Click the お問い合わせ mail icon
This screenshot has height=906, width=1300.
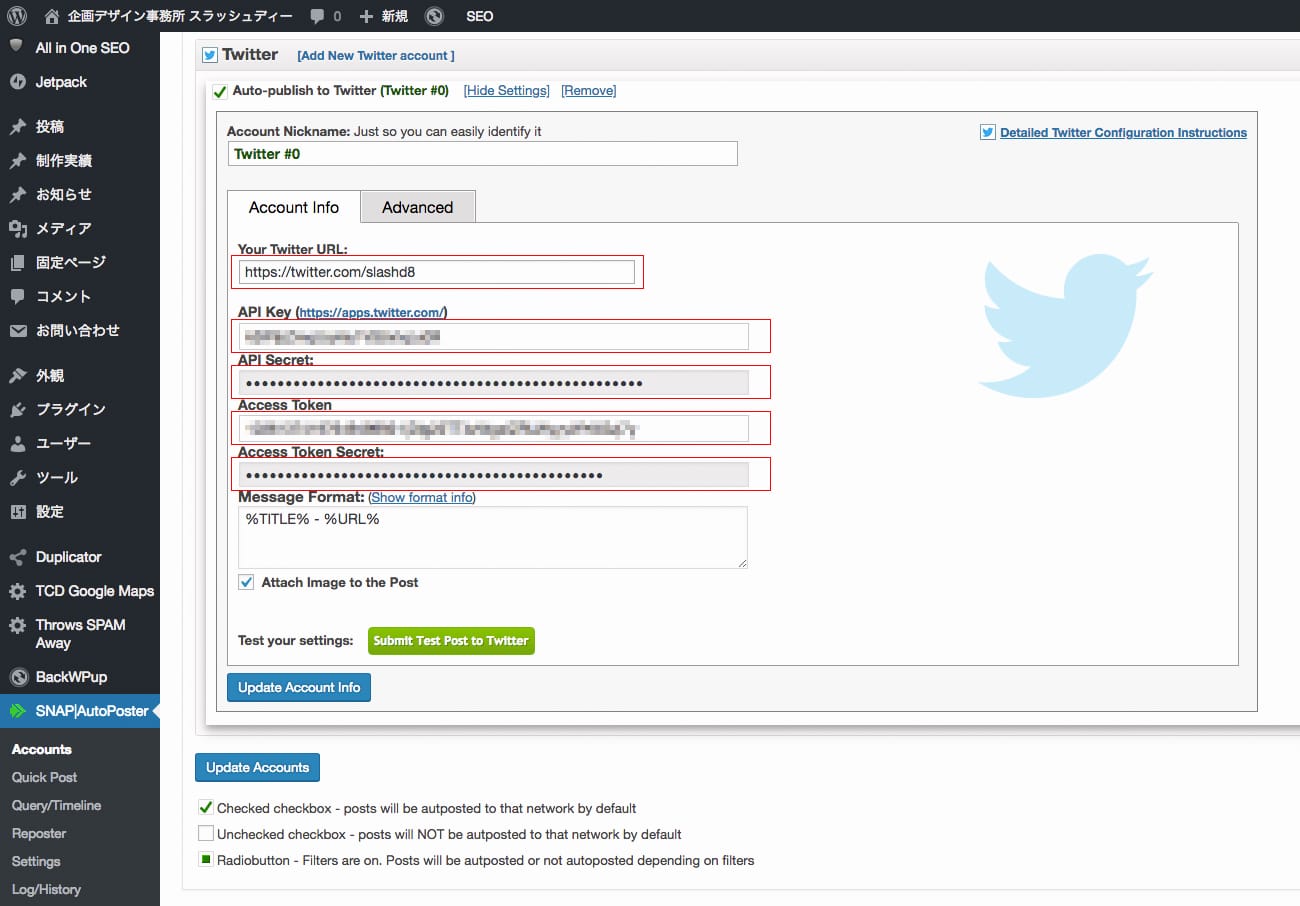pos(17,331)
